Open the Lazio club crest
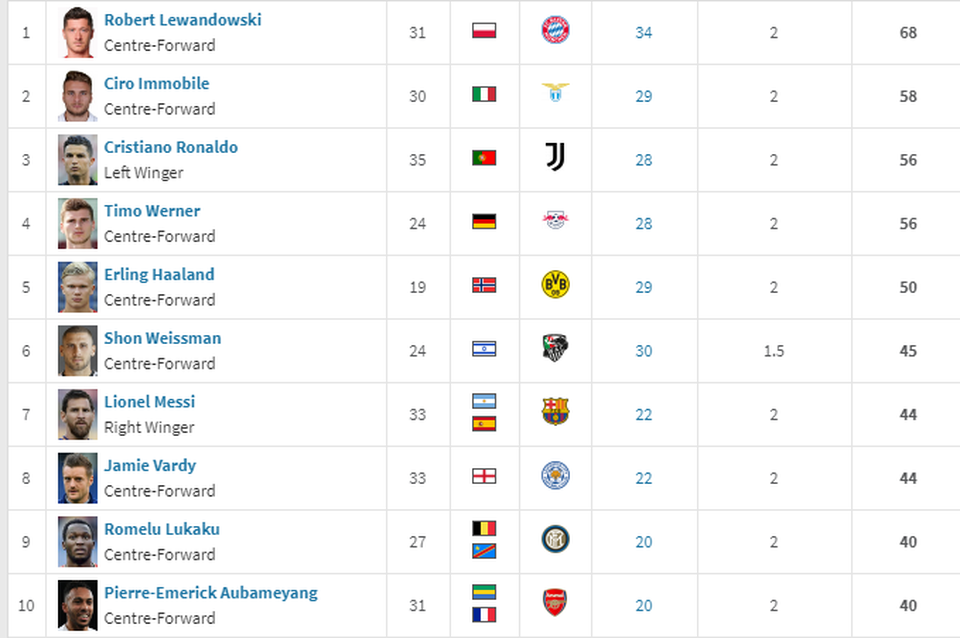 coord(555,93)
